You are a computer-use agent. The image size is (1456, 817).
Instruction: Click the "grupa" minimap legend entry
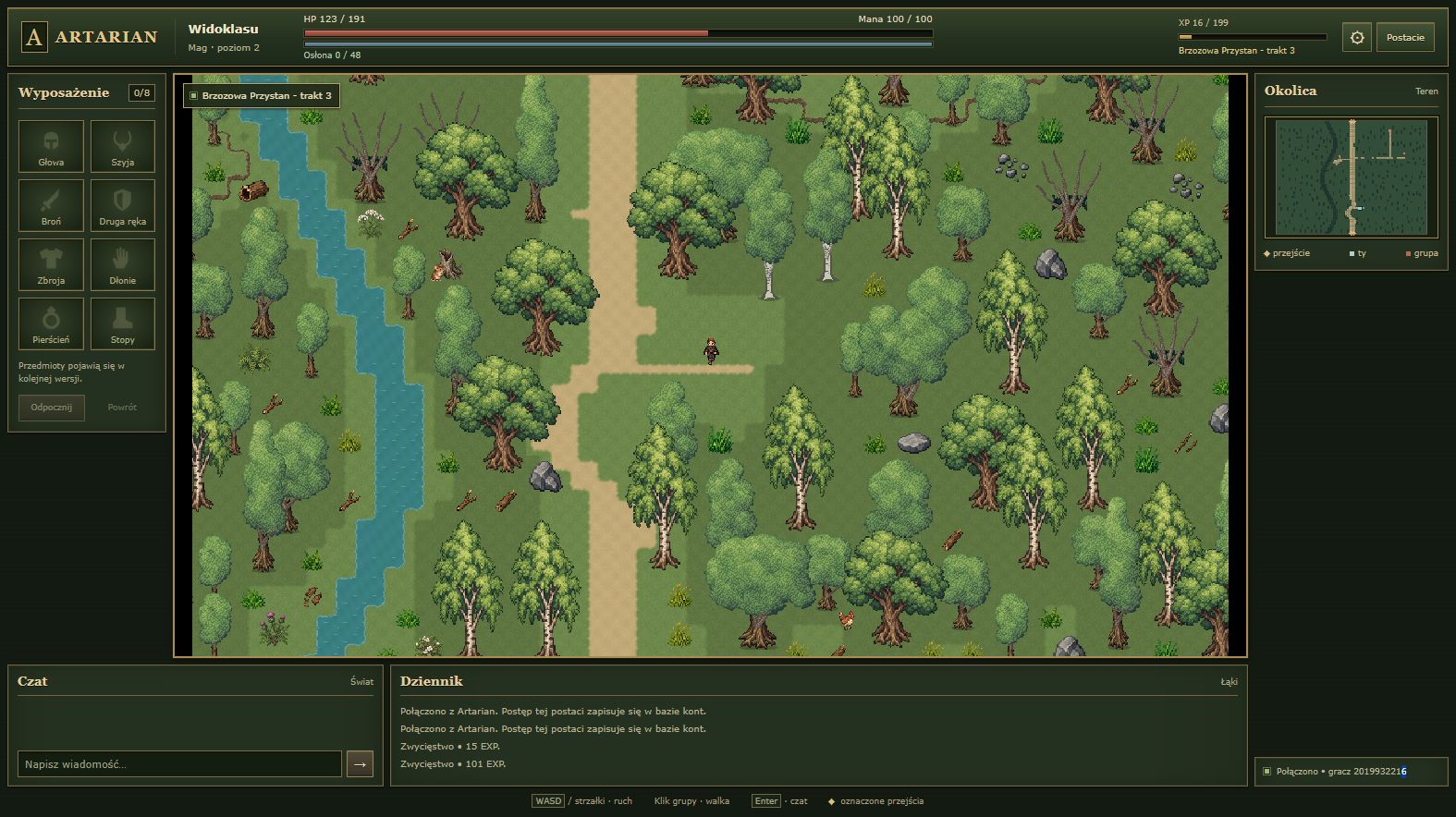pos(1422,253)
